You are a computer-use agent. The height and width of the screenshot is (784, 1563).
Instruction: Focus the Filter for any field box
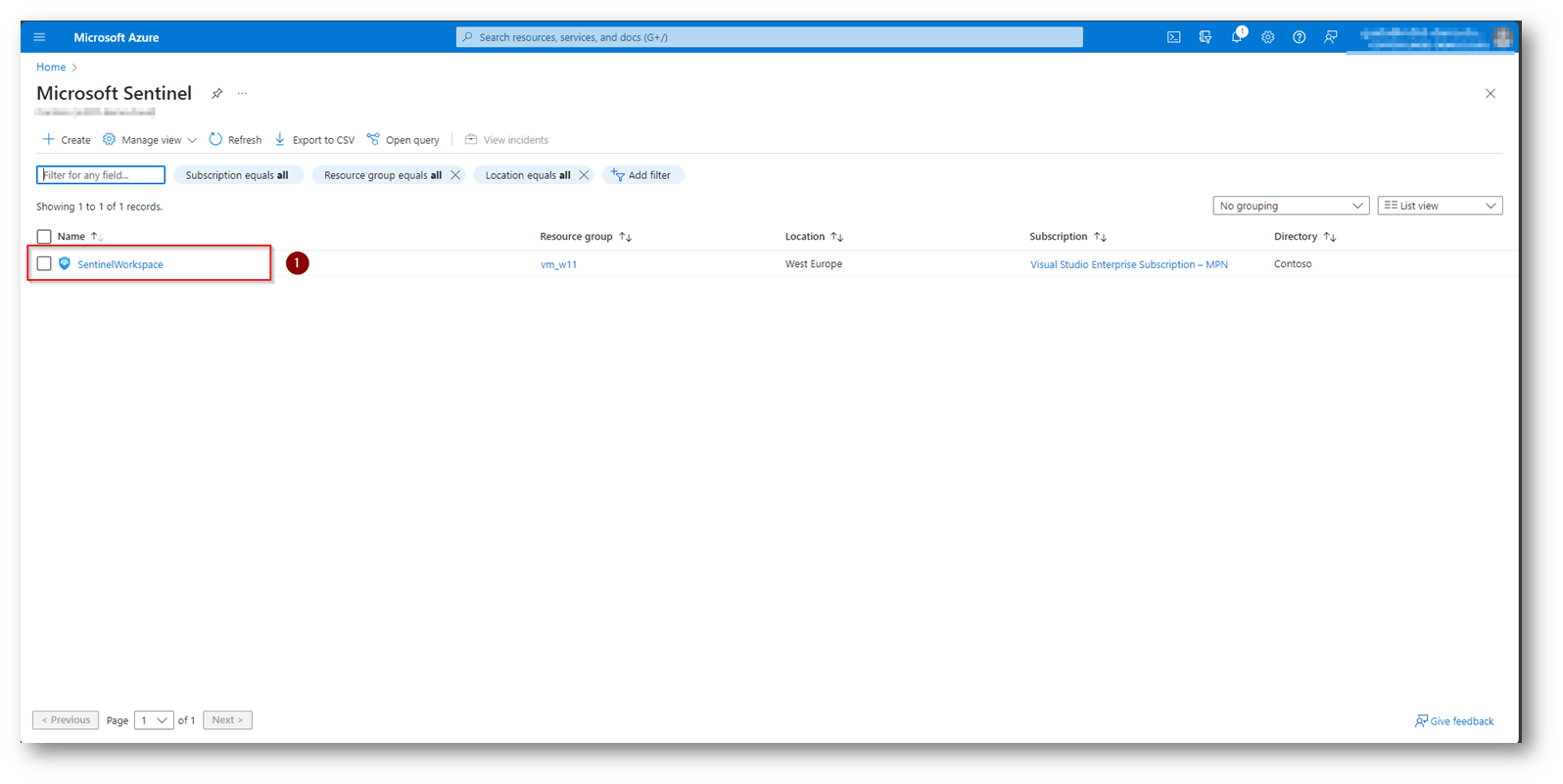click(101, 175)
